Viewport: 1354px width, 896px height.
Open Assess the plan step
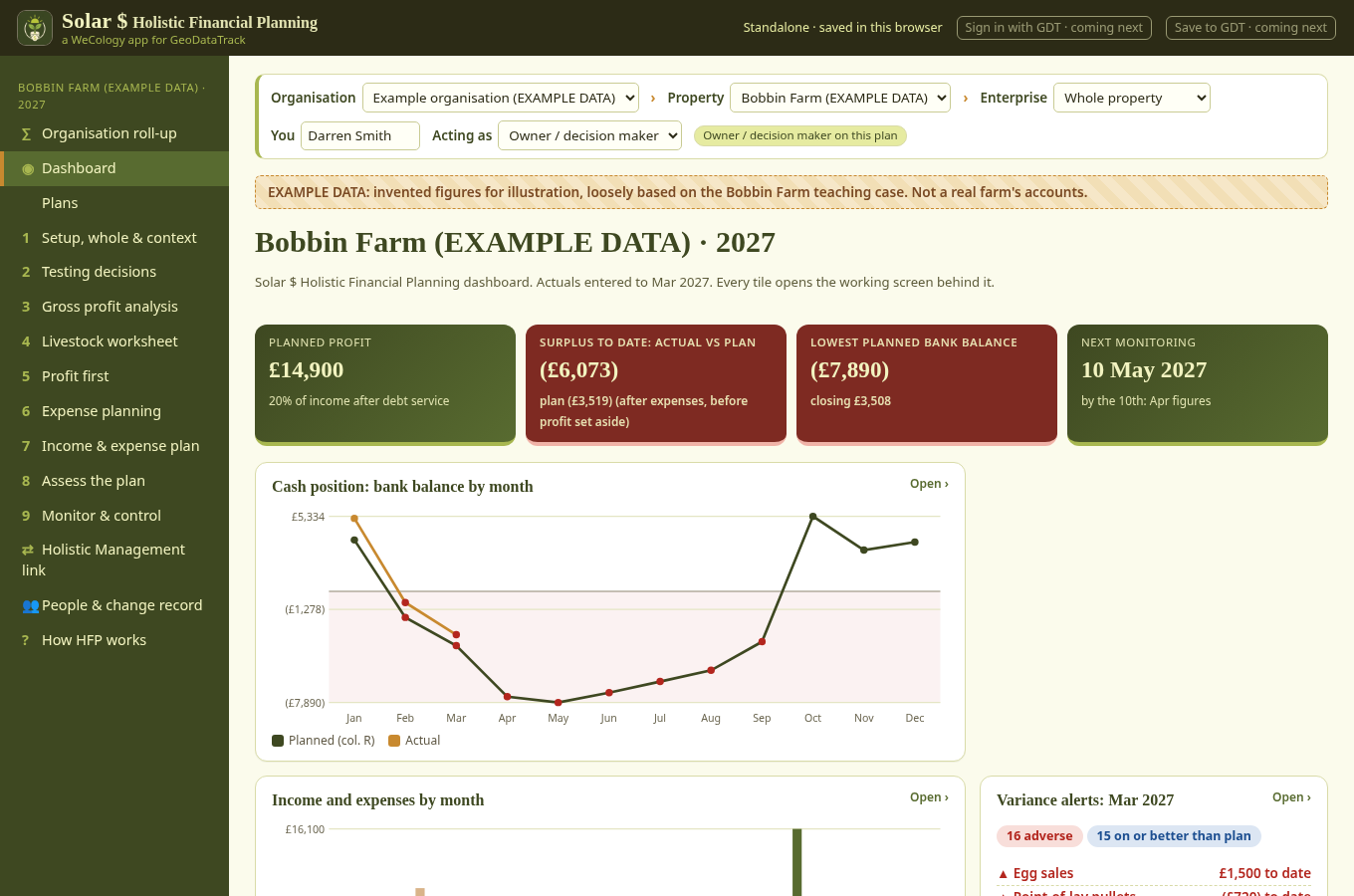tap(114, 481)
